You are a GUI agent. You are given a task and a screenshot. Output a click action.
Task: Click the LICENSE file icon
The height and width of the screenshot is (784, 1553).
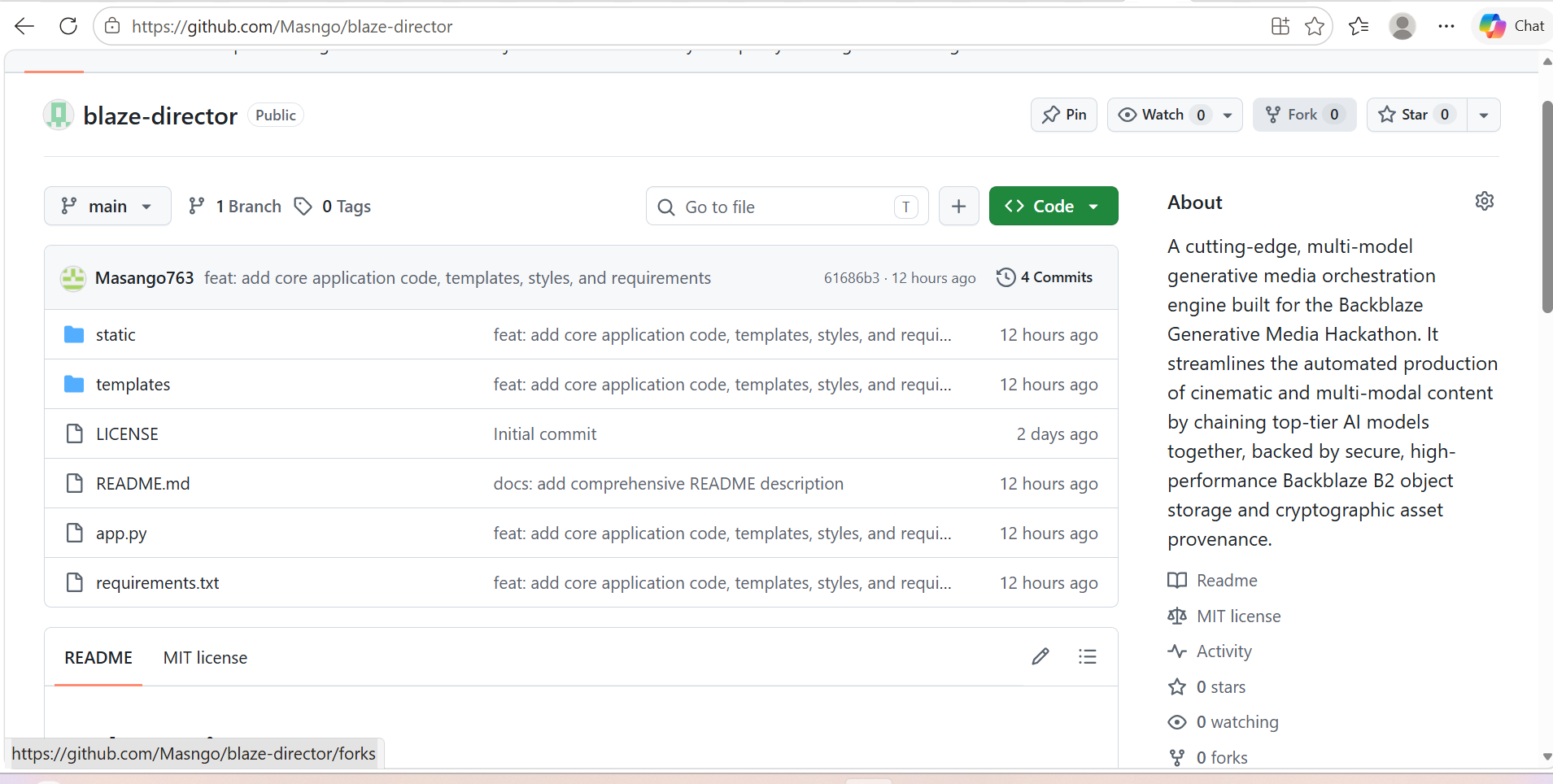pyautogui.click(x=74, y=433)
